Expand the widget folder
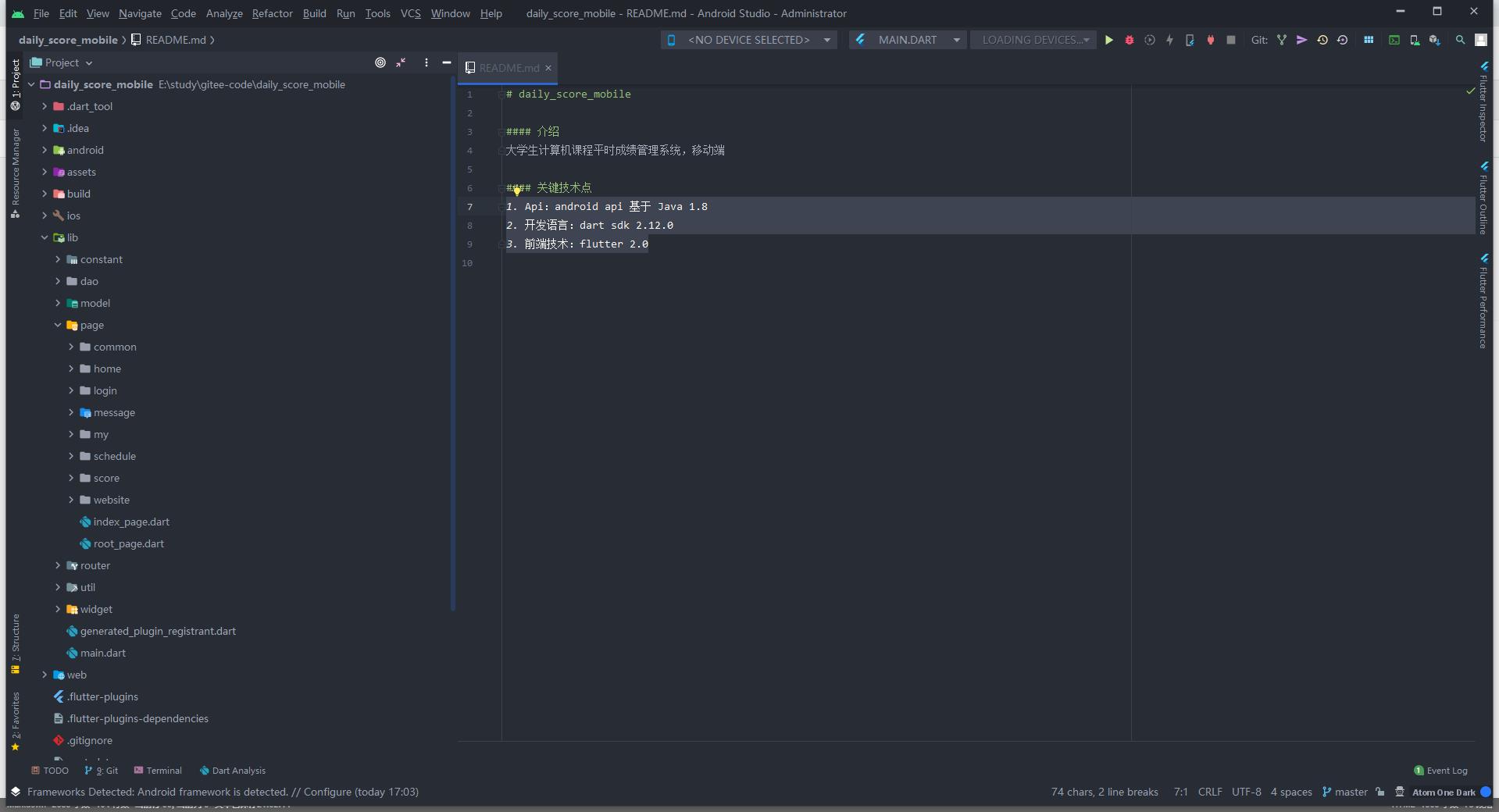 click(58, 609)
